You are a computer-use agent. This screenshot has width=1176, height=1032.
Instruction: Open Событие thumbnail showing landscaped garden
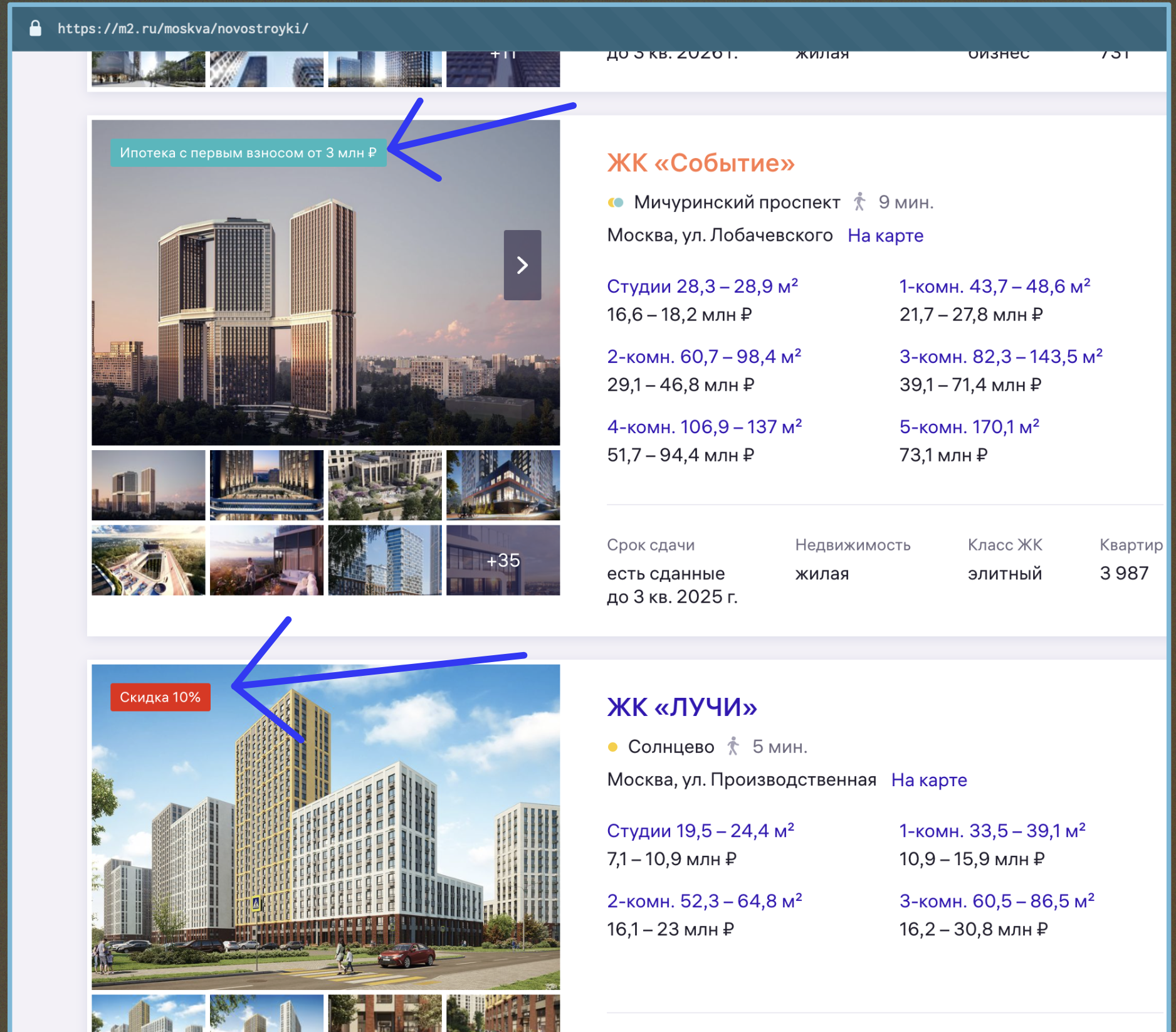point(385,485)
